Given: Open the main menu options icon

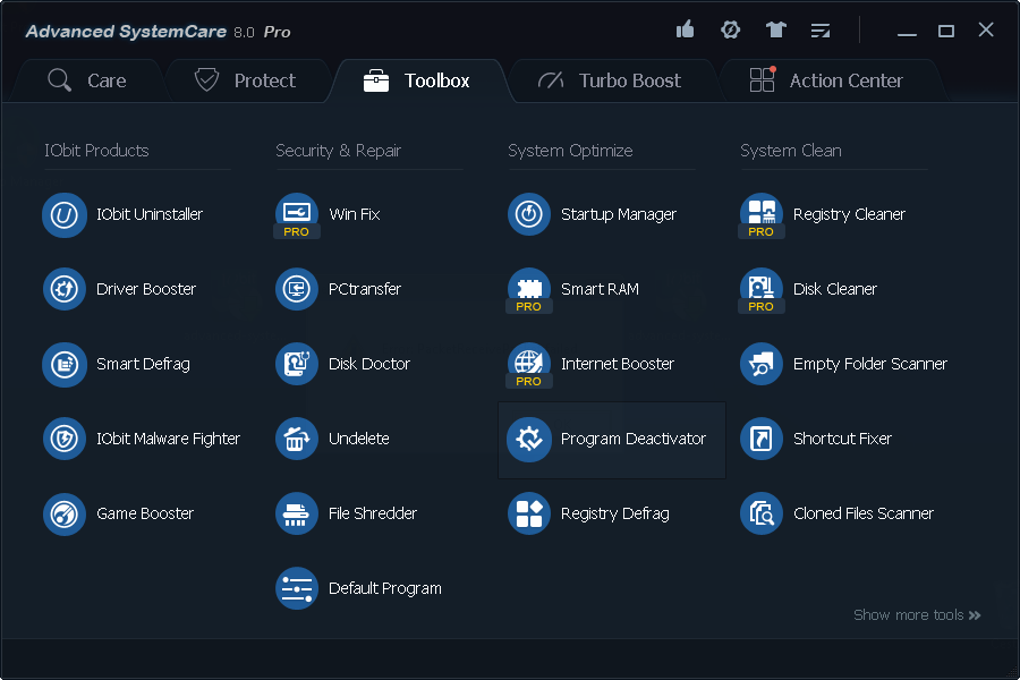Looking at the screenshot, I should pos(821,30).
